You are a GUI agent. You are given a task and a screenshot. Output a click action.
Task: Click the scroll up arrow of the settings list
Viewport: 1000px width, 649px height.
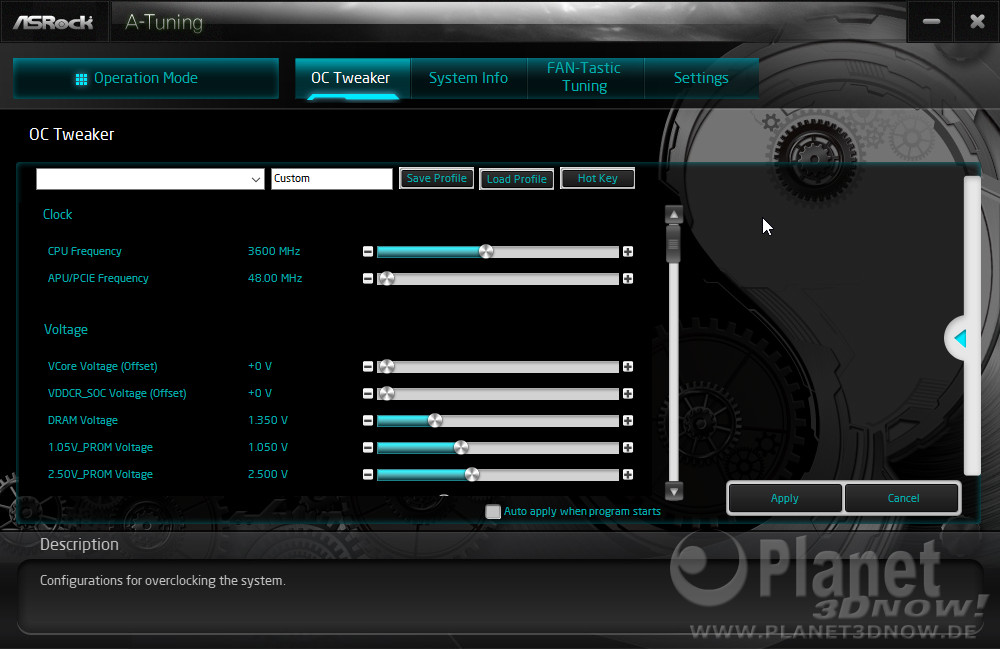674,215
